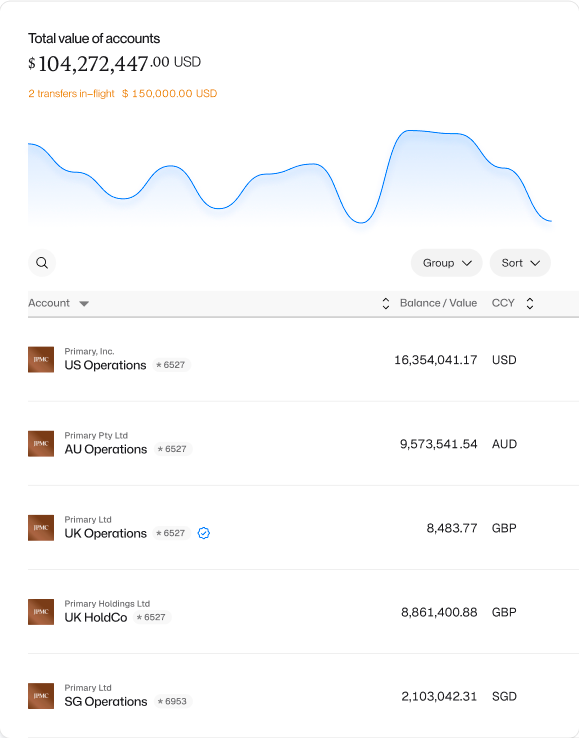This screenshot has height=738, width=579.
Task: Click the Primary Pty Ltd entity label
Action: pos(96,435)
